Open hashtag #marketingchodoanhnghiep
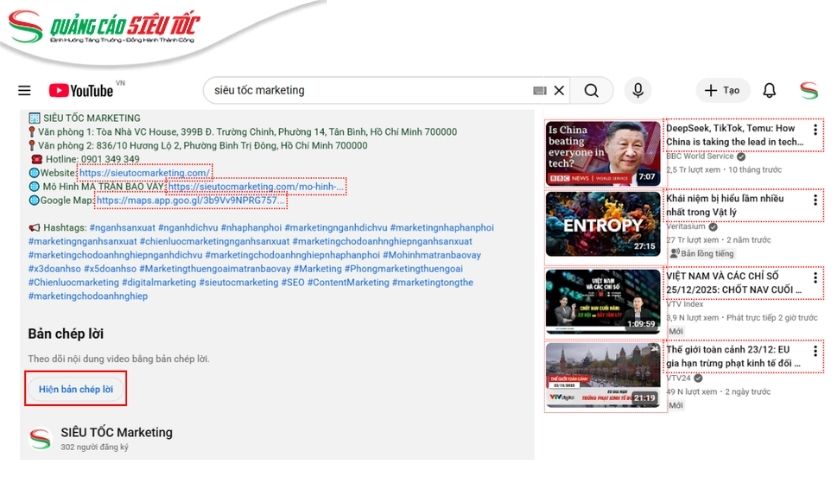840x480 pixels. tap(88, 296)
